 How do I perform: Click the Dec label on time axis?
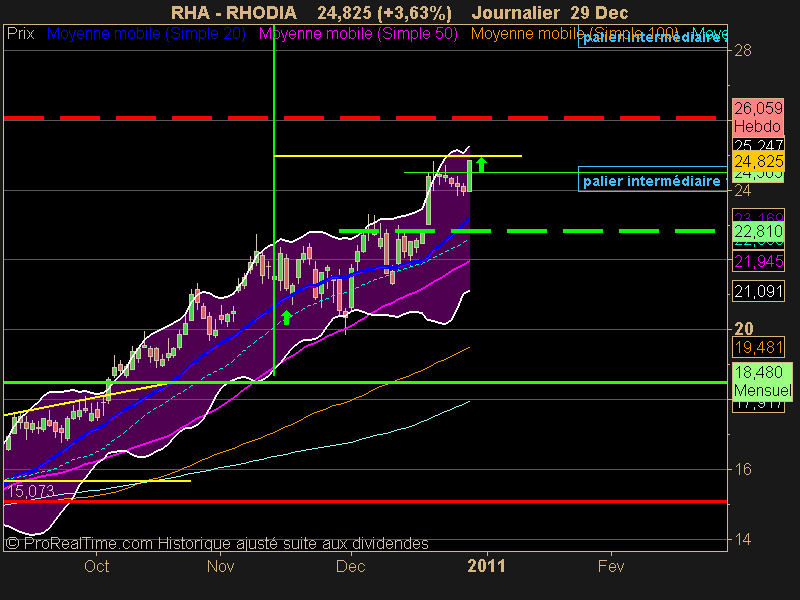(351, 566)
